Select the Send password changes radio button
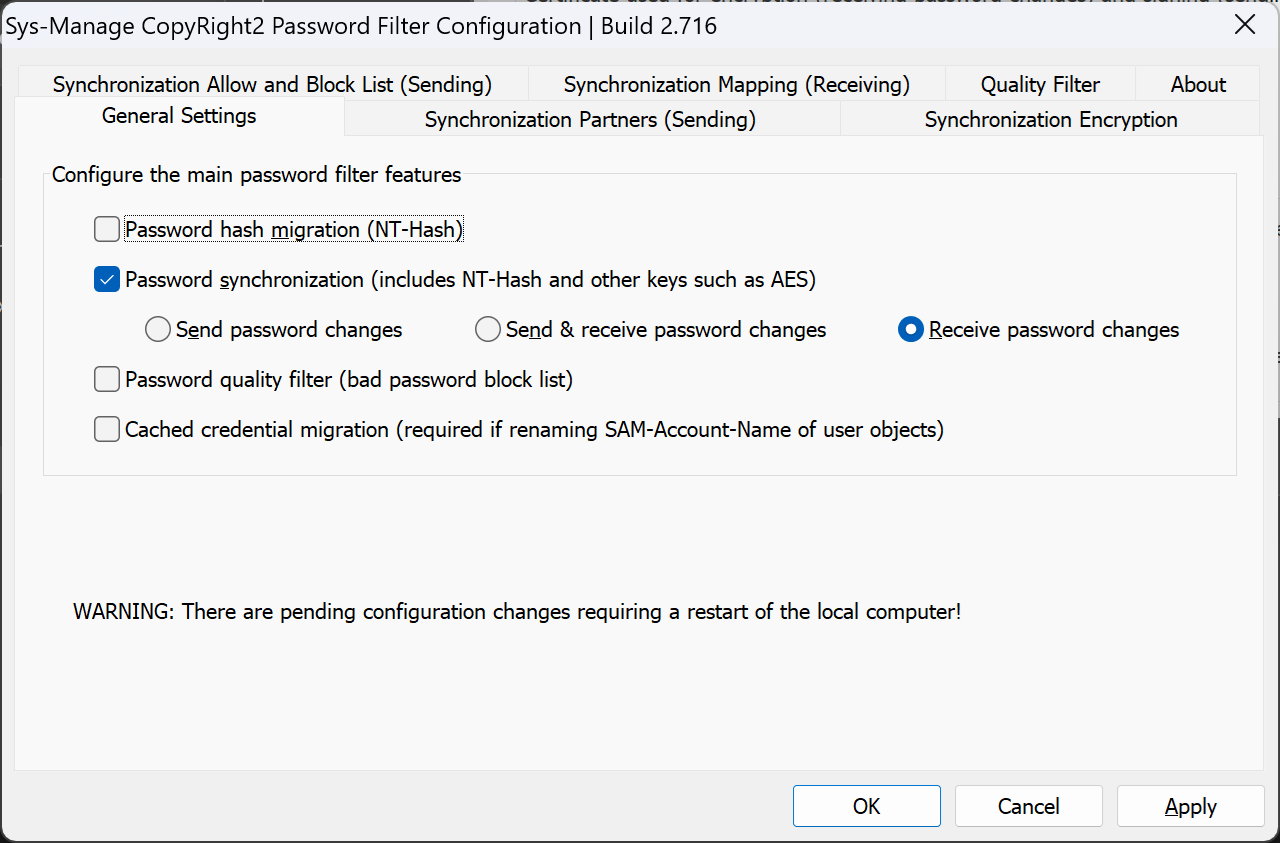This screenshot has width=1280, height=843. point(158,330)
